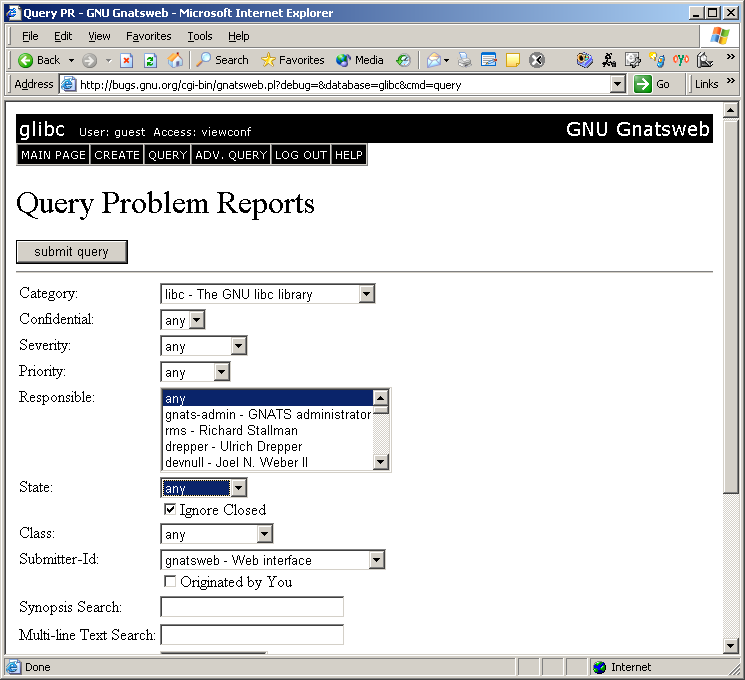Click the running figure toolbar icon
The width and height of the screenshot is (745, 680).
(609, 60)
